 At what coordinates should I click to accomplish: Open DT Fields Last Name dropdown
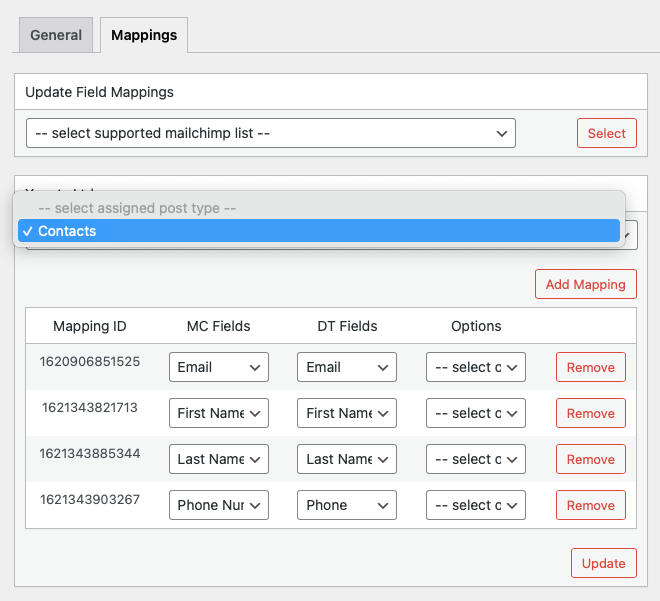pos(347,459)
